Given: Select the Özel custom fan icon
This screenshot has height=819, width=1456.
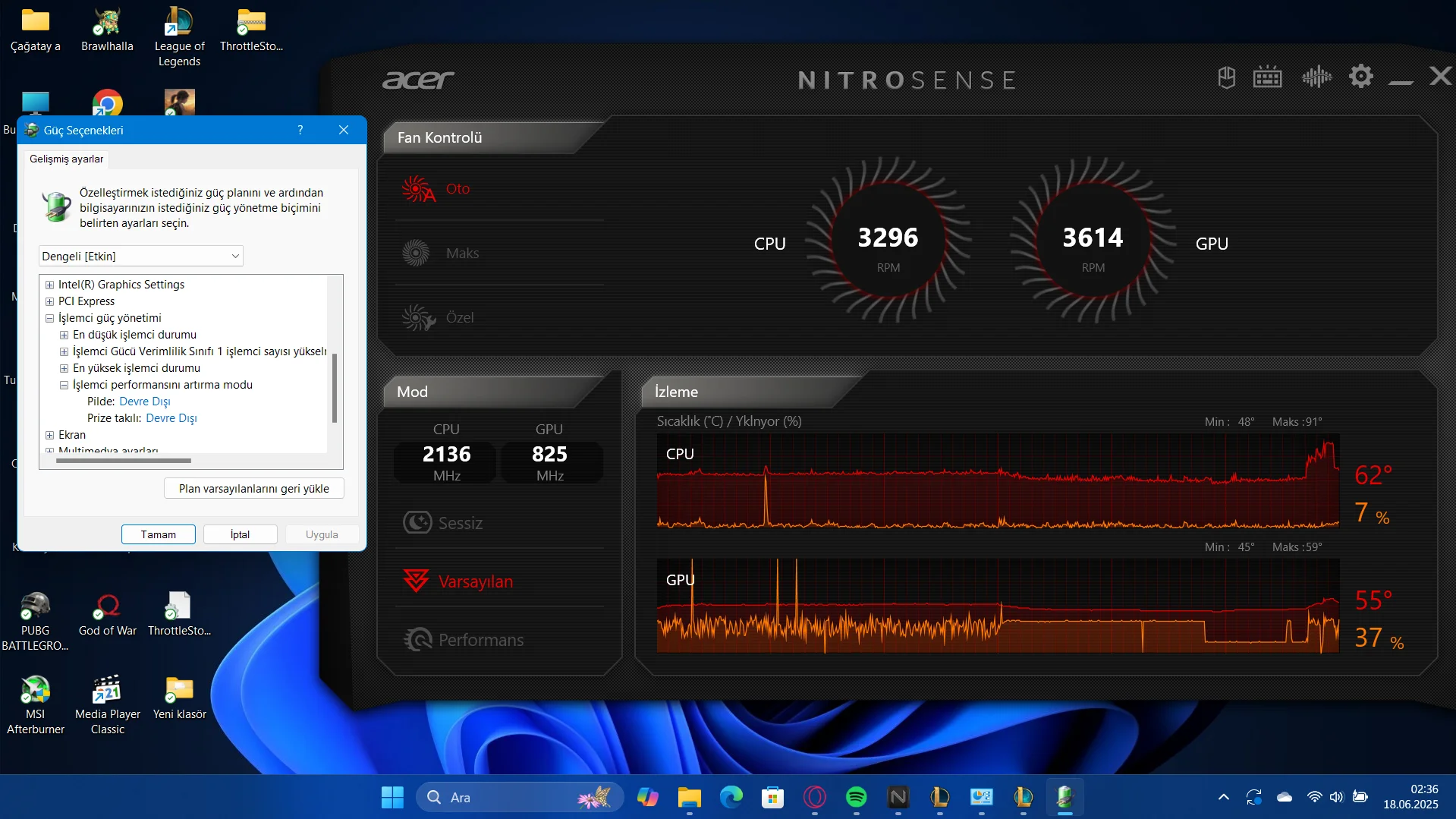Looking at the screenshot, I should (x=418, y=318).
